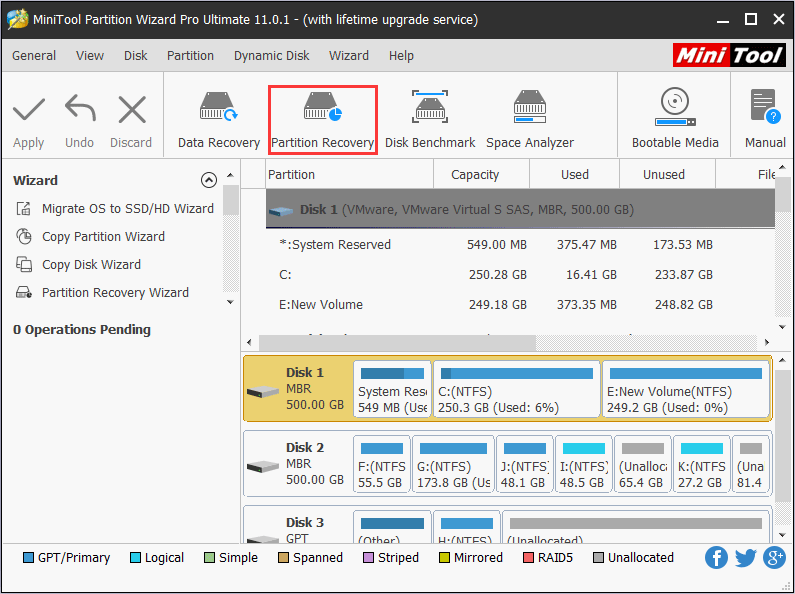Open the Partition menu

[x=191, y=55]
